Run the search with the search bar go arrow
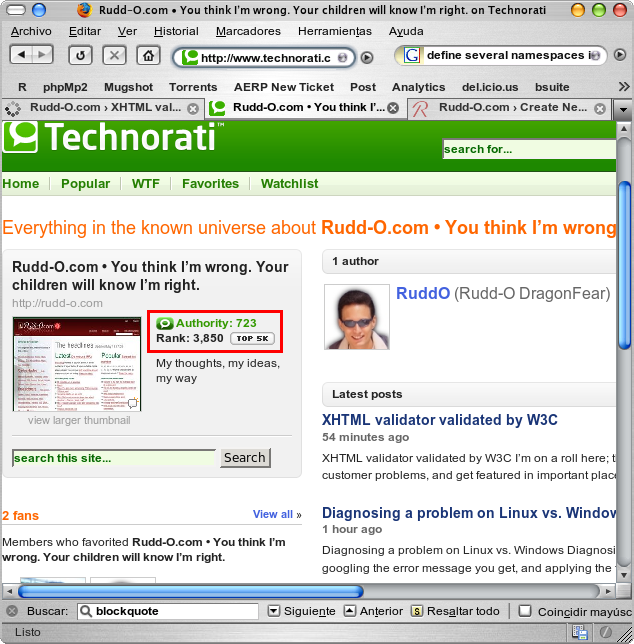This screenshot has width=634, height=644. pyautogui.click(x=620, y=55)
